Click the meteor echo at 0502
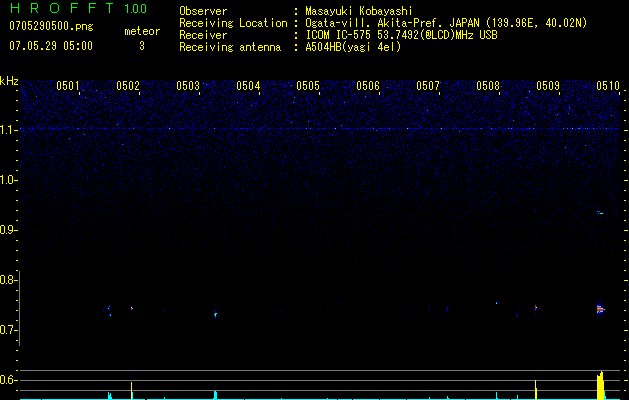The image size is (629, 400). click(x=132, y=309)
